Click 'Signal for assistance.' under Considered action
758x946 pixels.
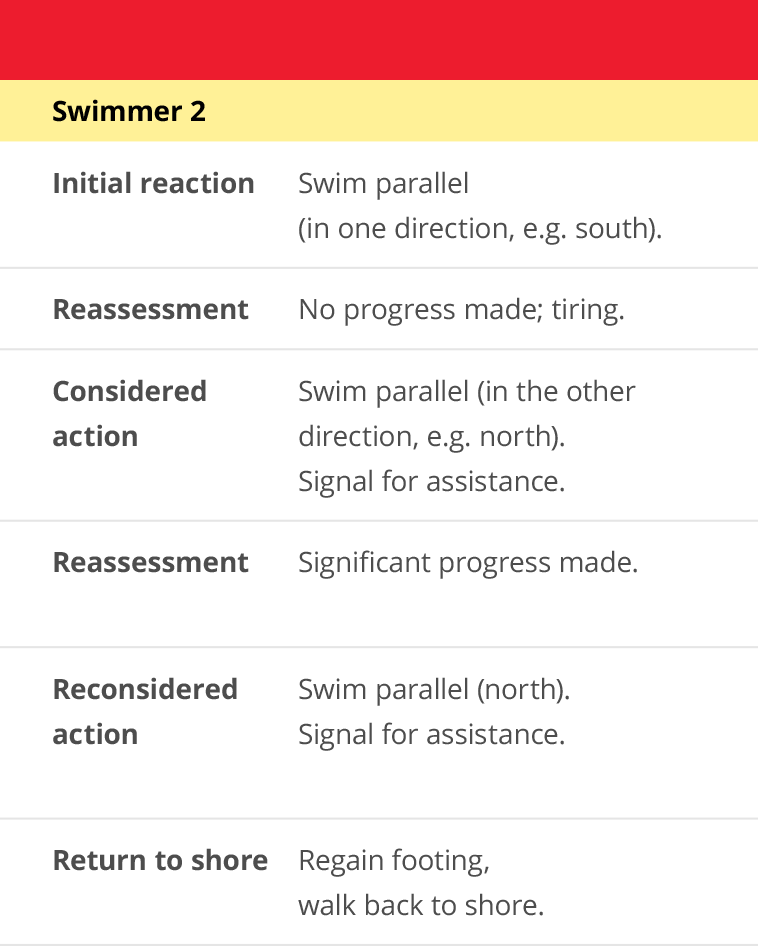click(x=432, y=481)
